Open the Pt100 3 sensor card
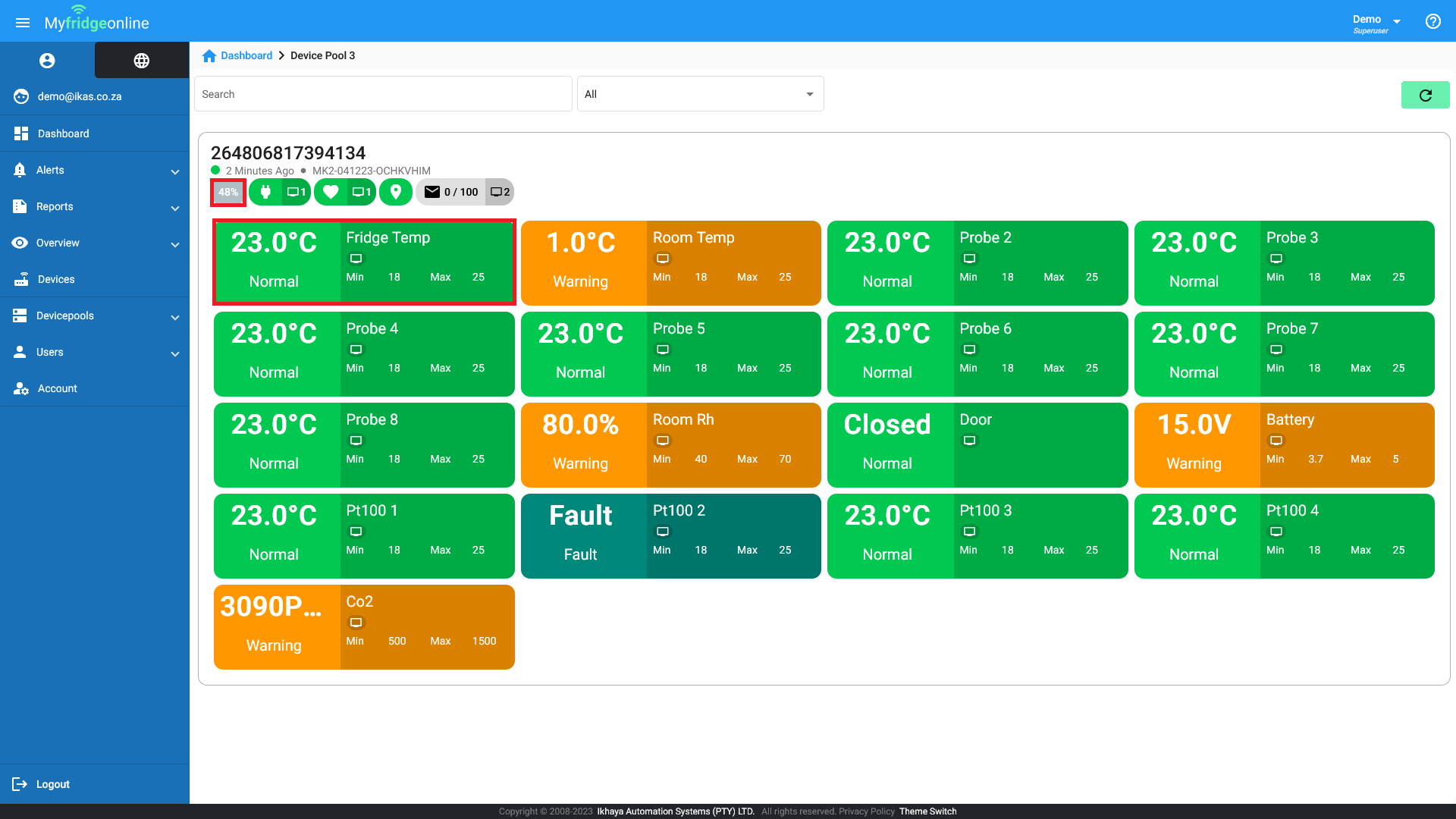 (x=977, y=536)
